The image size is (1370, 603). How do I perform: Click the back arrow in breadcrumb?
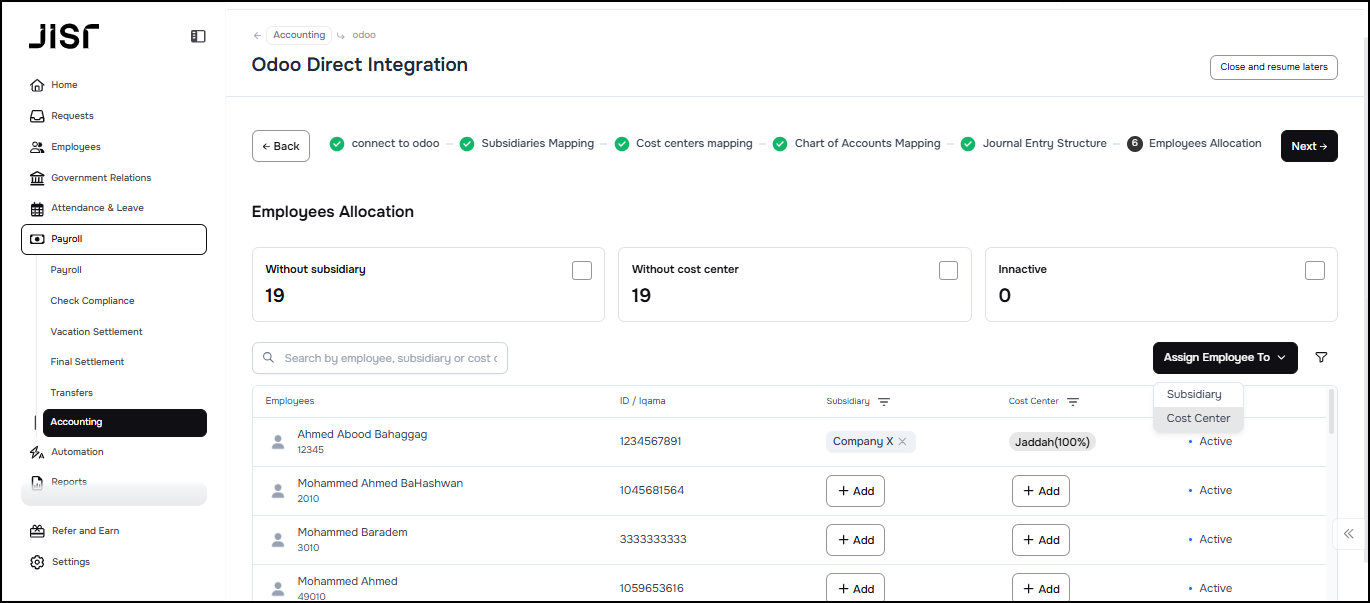coord(257,35)
